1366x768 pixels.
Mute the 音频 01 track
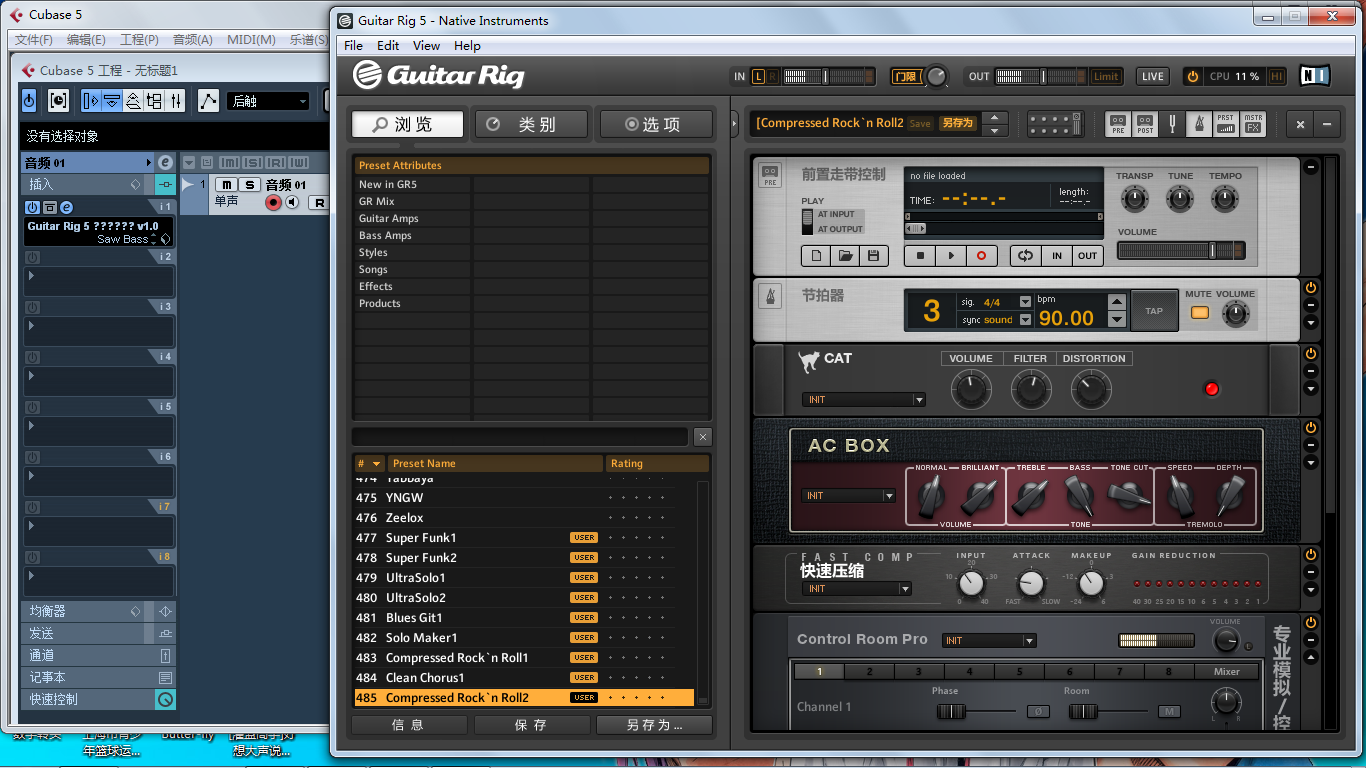227,185
